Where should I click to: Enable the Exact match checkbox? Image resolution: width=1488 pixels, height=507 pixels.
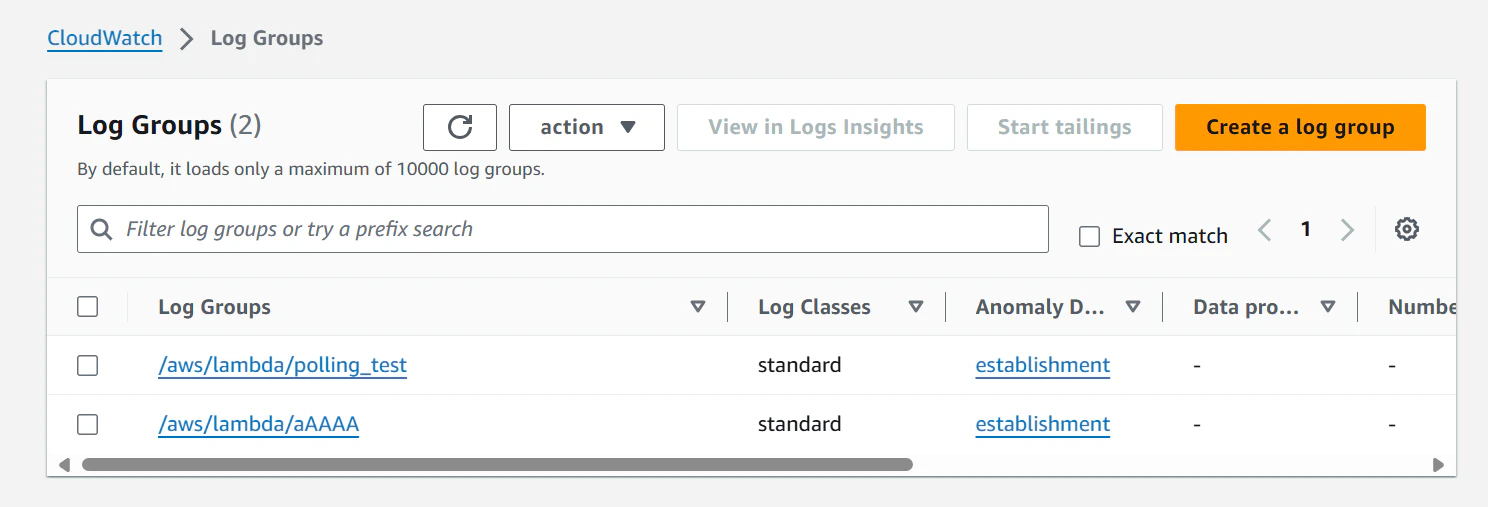coord(1090,237)
